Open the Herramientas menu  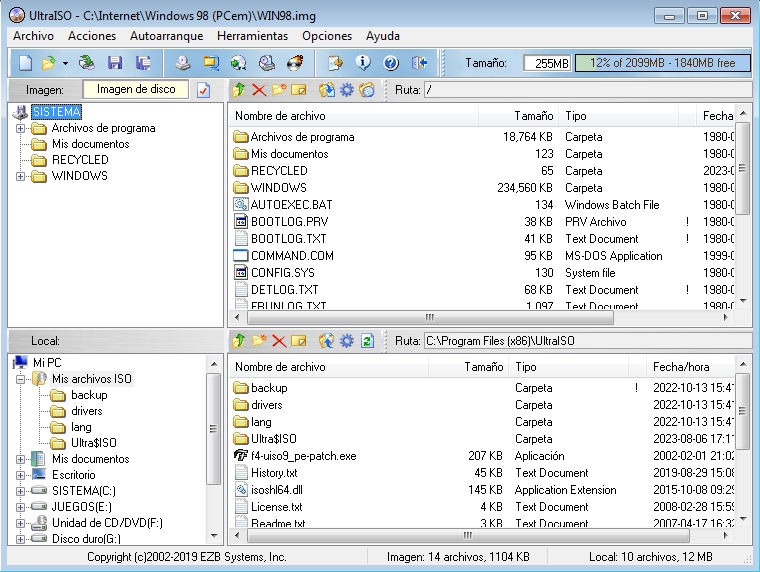click(253, 36)
